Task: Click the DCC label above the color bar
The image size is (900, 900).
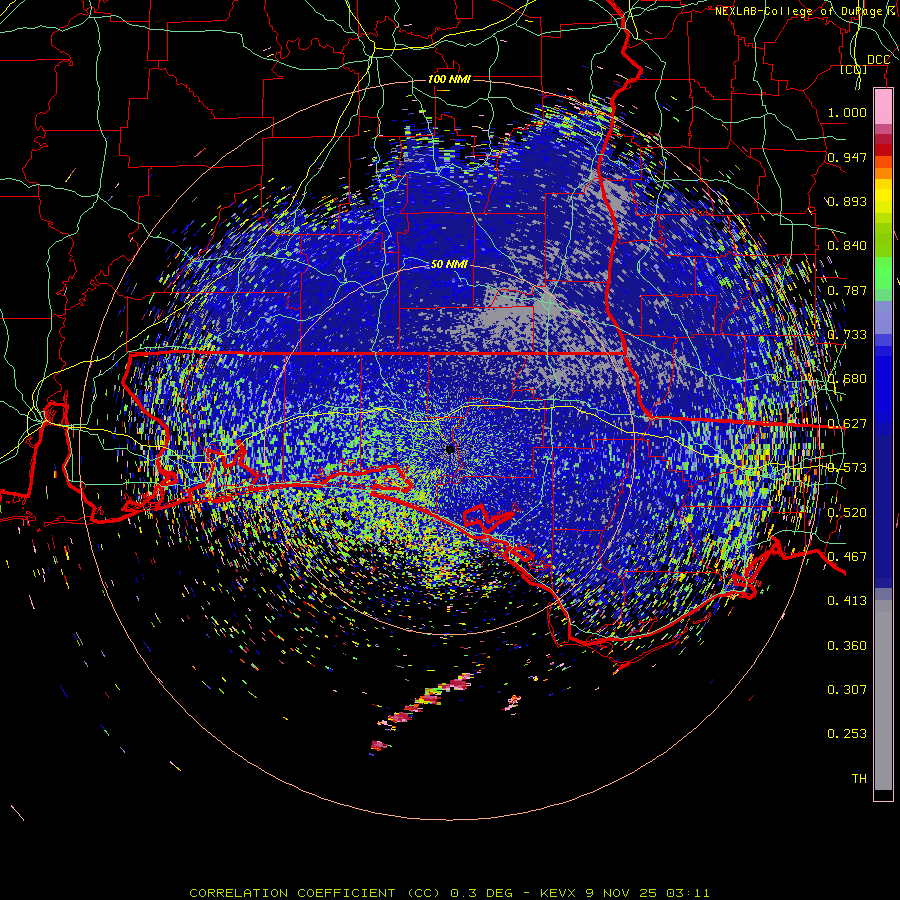Action: (x=878, y=60)
